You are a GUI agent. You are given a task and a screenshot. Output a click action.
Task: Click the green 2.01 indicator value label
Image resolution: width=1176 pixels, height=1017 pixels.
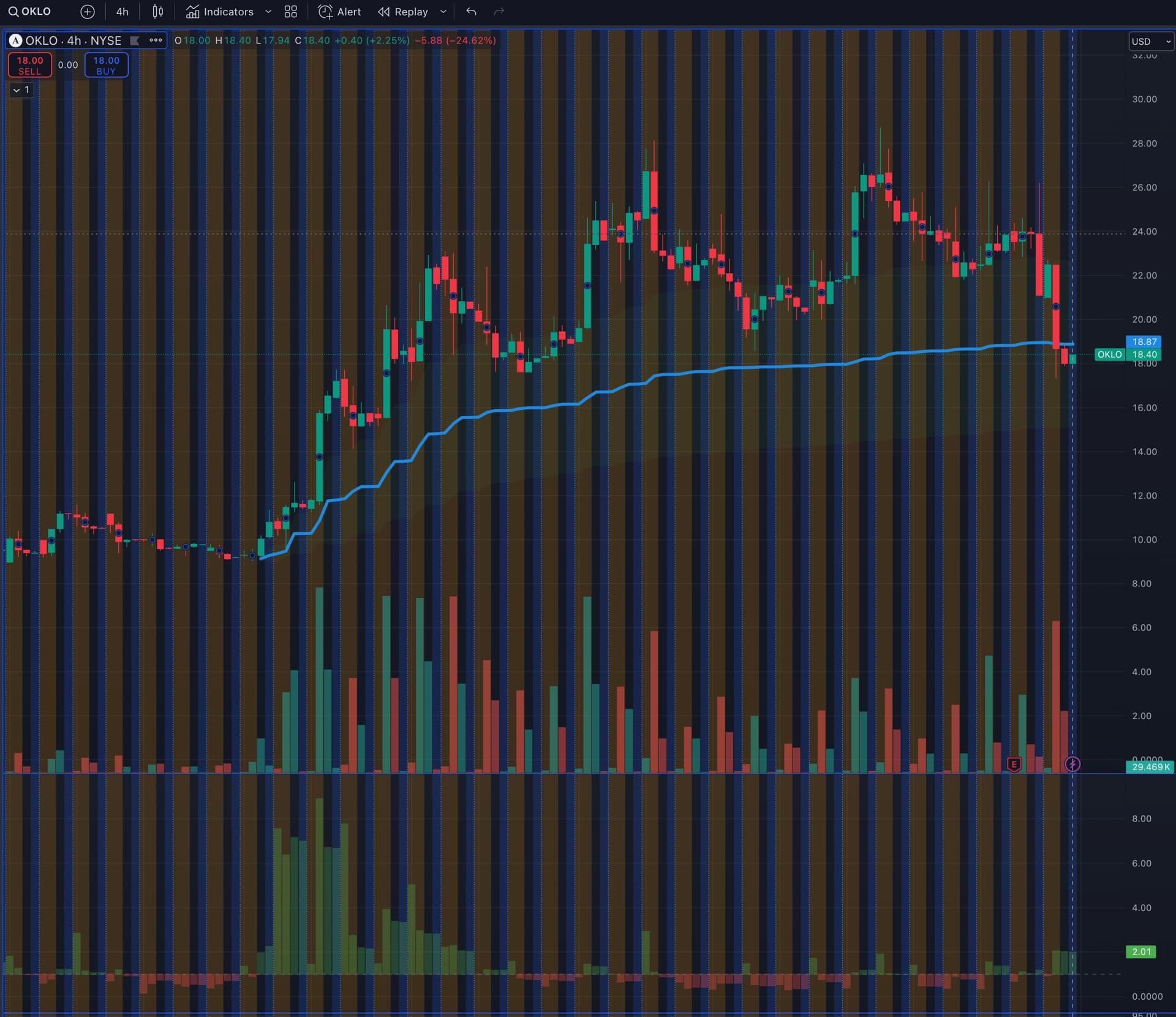(1141, 951)
